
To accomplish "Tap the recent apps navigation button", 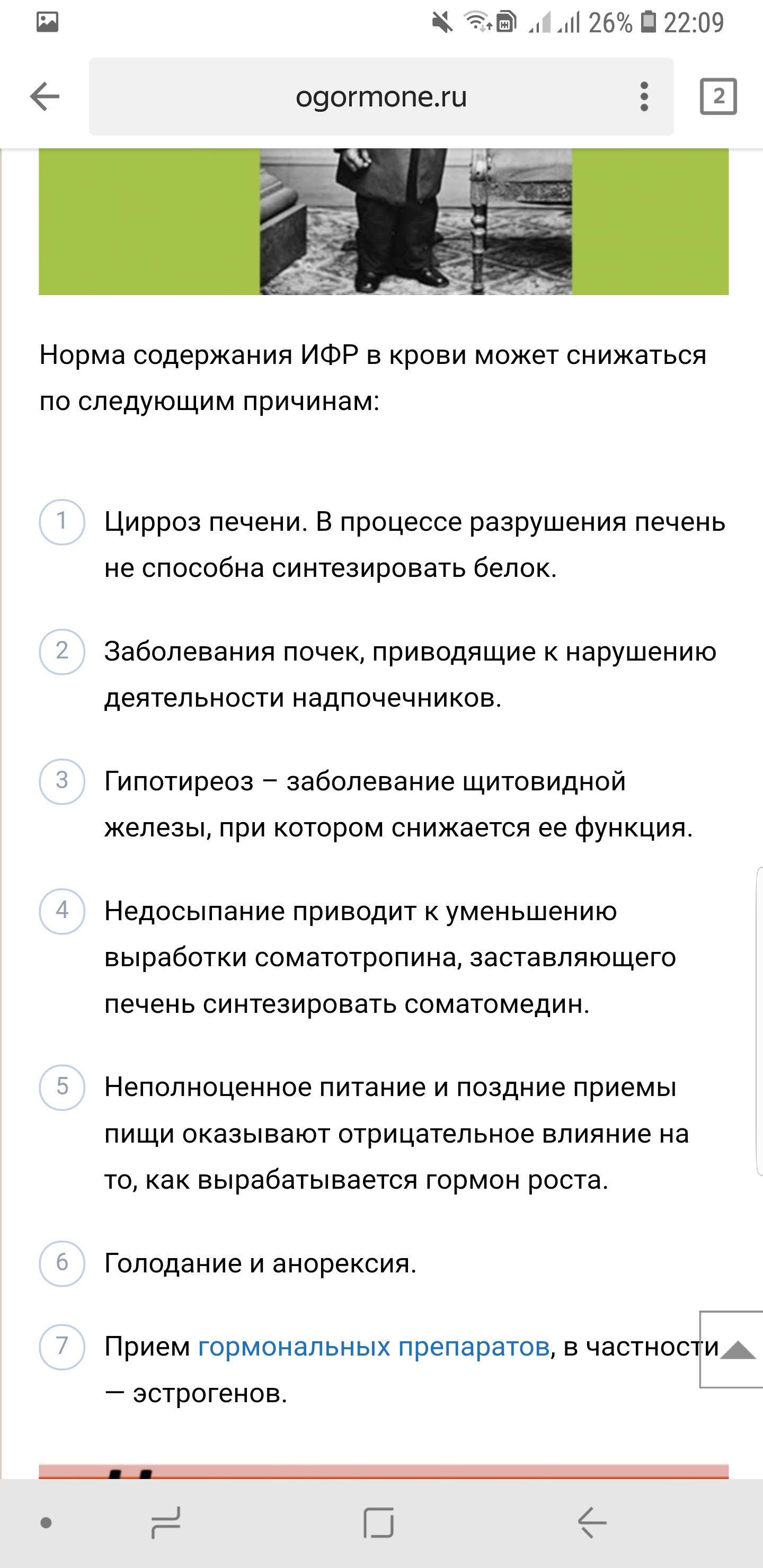I will 166,1522.
